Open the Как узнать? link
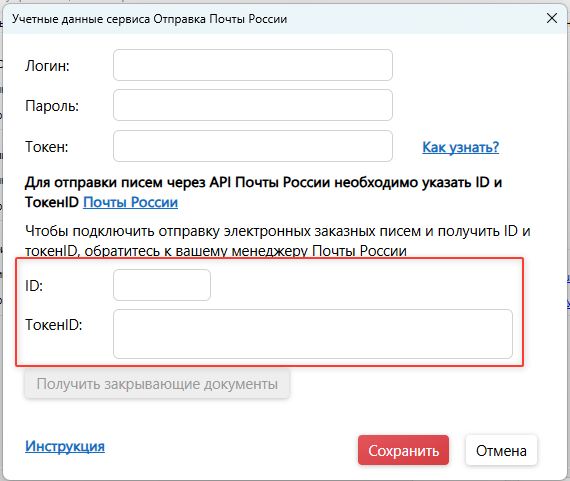The image size is (570, 481). (461, 147)
